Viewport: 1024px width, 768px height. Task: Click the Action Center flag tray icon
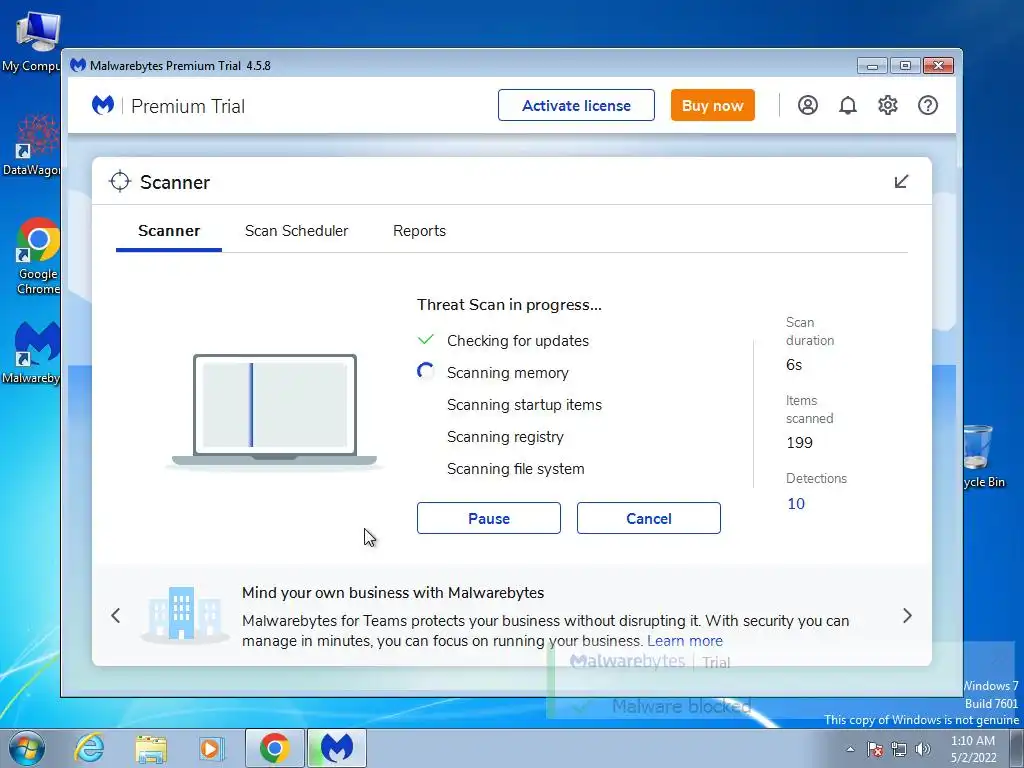point(875,750)
